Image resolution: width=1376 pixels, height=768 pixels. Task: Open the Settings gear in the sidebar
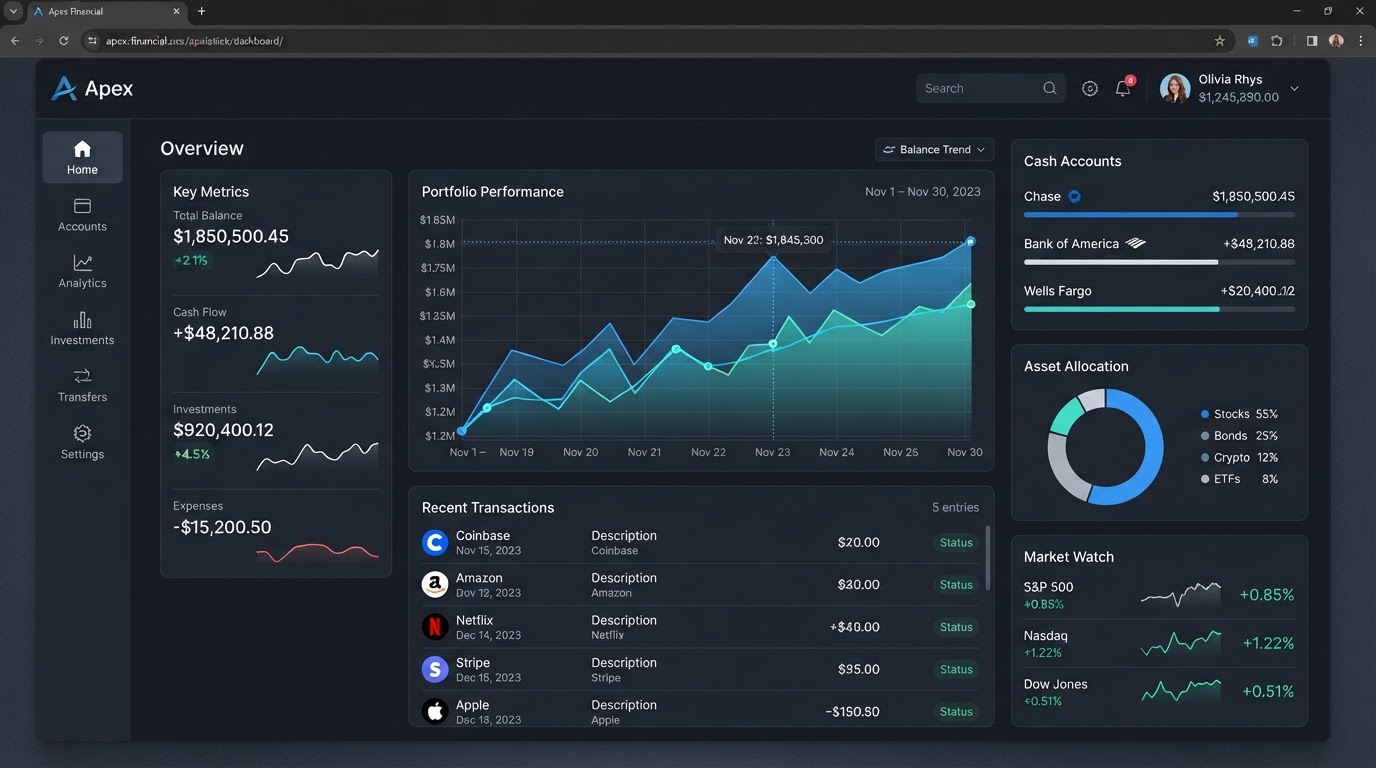tap(82, 433)
